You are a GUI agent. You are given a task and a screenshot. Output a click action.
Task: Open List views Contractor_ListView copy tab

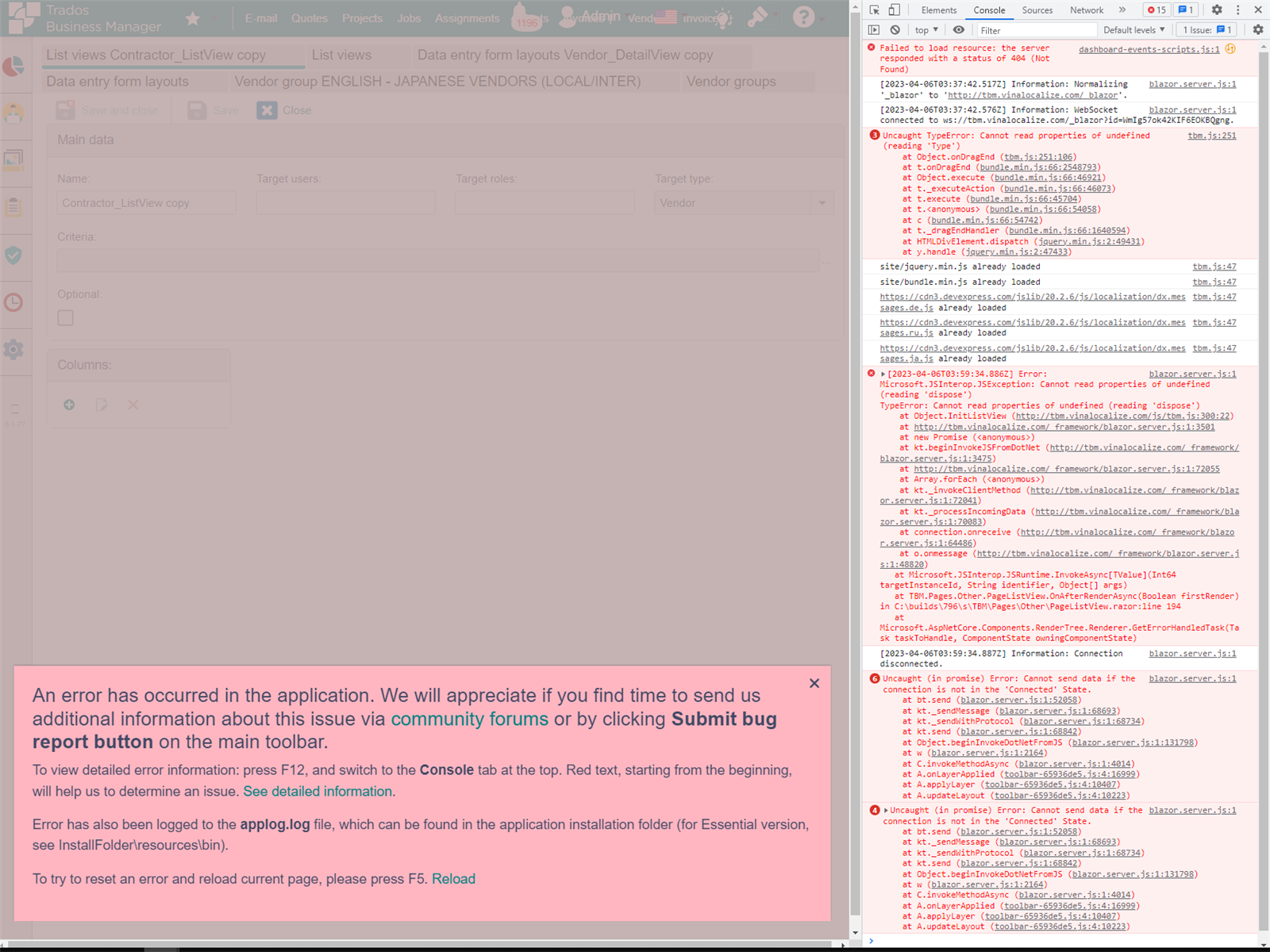(173, 56)
